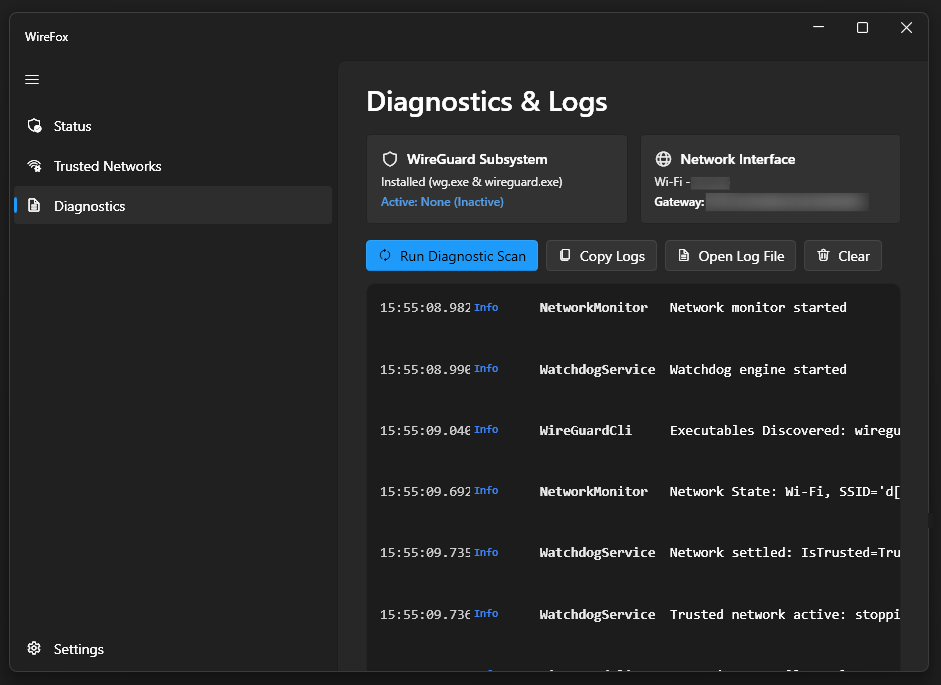Maximize the WireFox window
Screen dimensions: 941x685
click(862, 27)
